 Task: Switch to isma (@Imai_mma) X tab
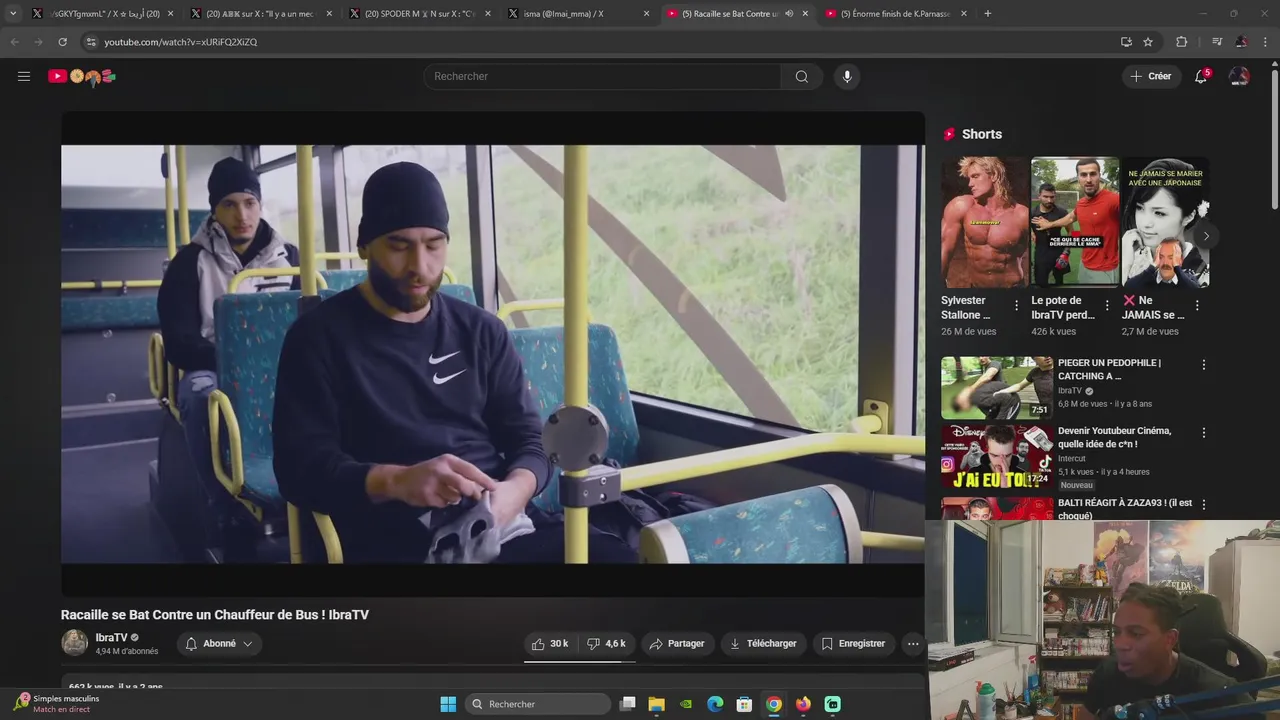click(577, 14)
